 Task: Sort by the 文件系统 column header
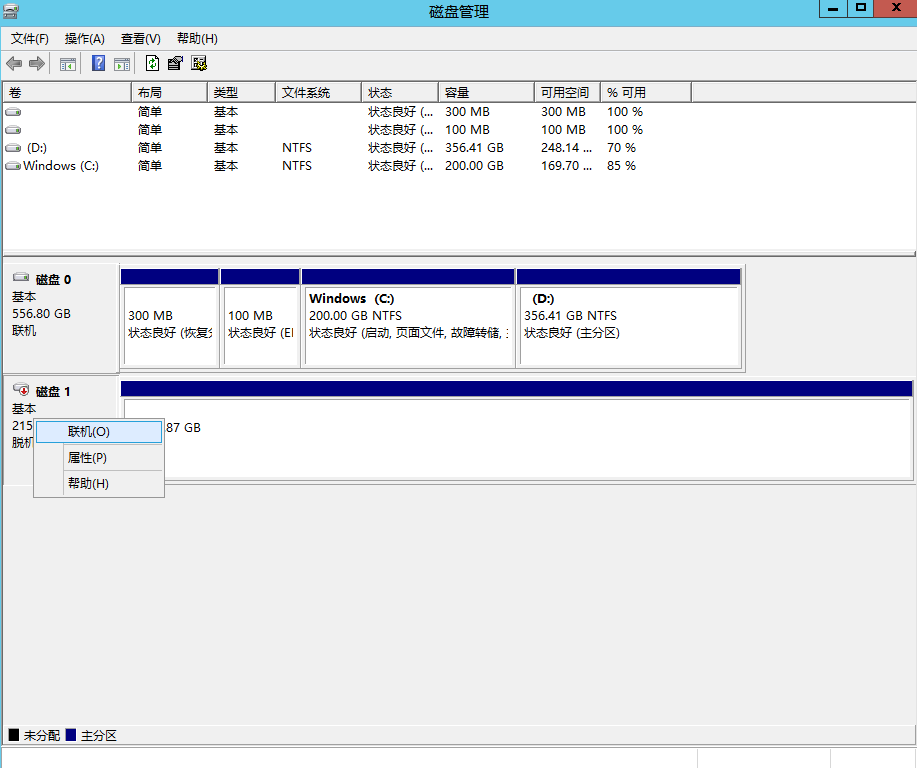coord(316,93)
